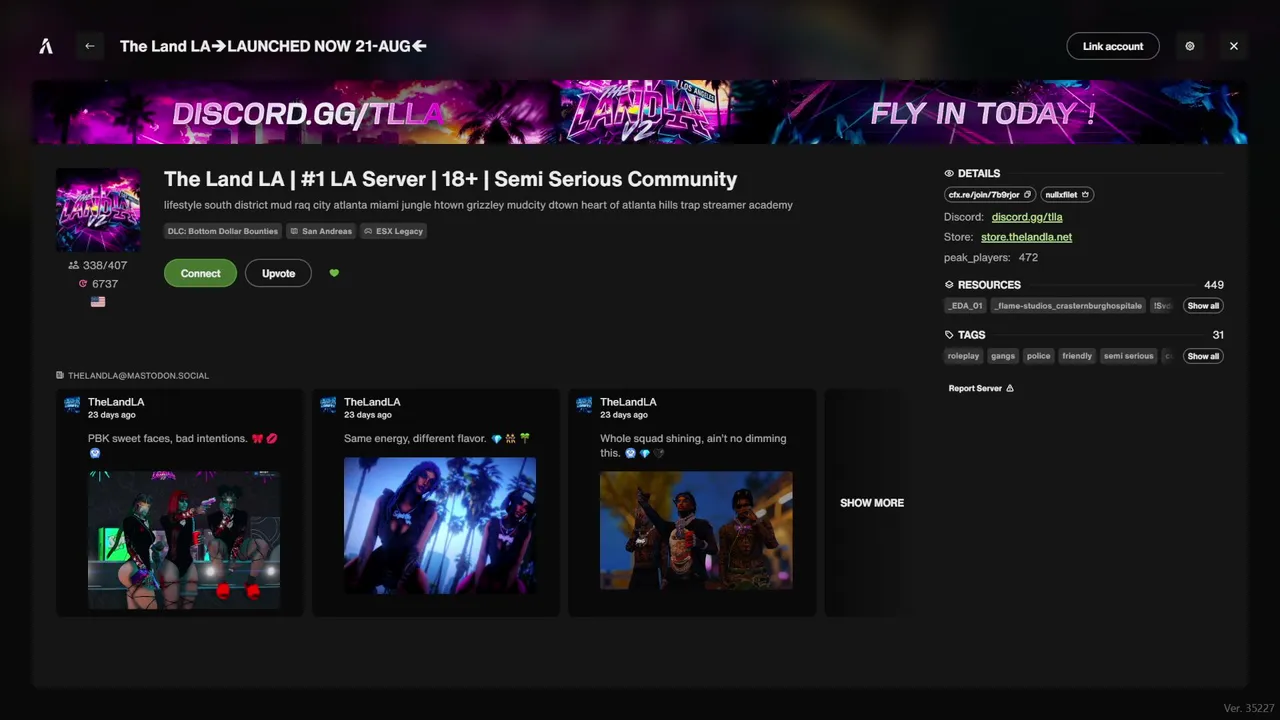Open the 'Same energy, different flavor' post image
Viewport: 1280px width, 720px height.
pos(440,526)
